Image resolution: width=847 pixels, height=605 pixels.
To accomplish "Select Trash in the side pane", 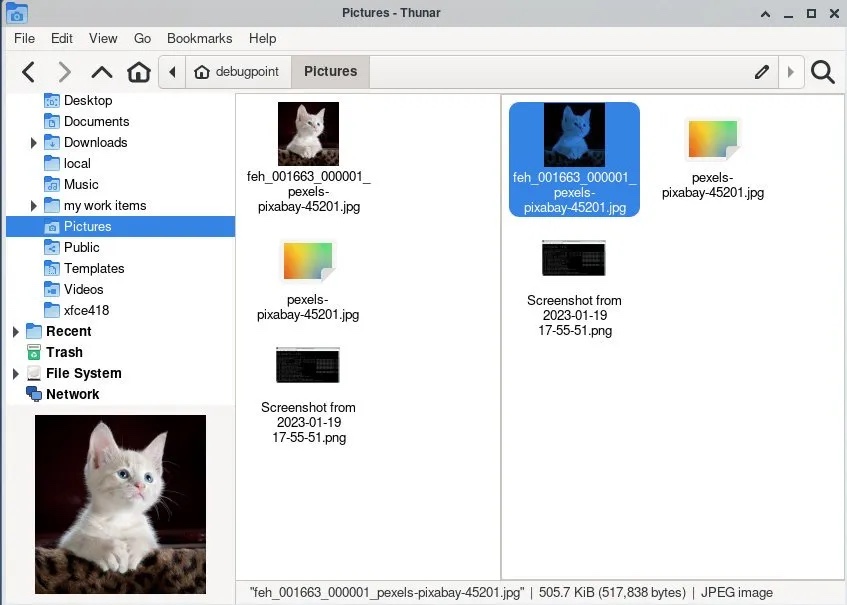I will pos(64,352).
